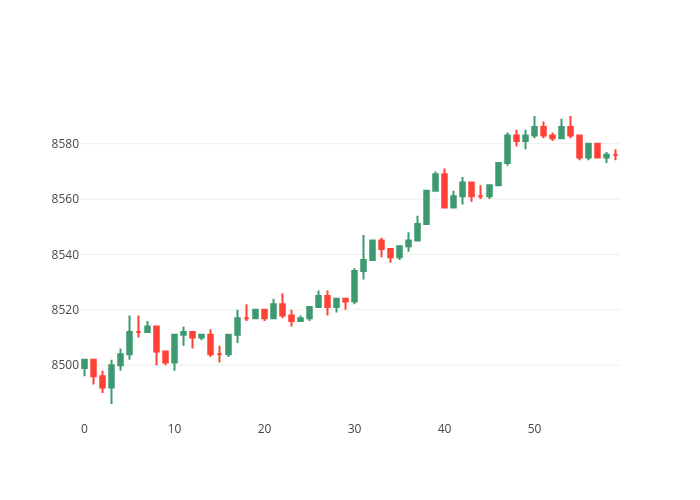Click the tall green candle at index 30
Image resolution: width=700 pixels, height=500 pixels.
(x=354, y=285)
